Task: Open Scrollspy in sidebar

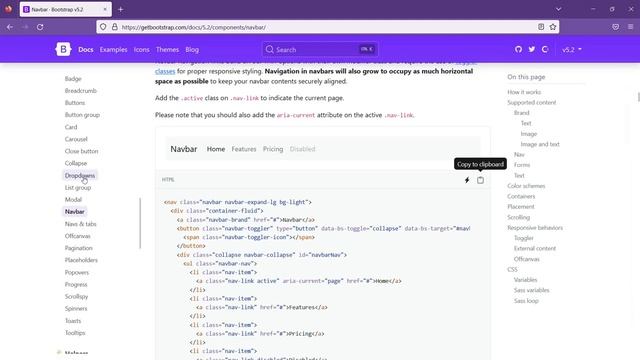Action: [x=76, y=296]
